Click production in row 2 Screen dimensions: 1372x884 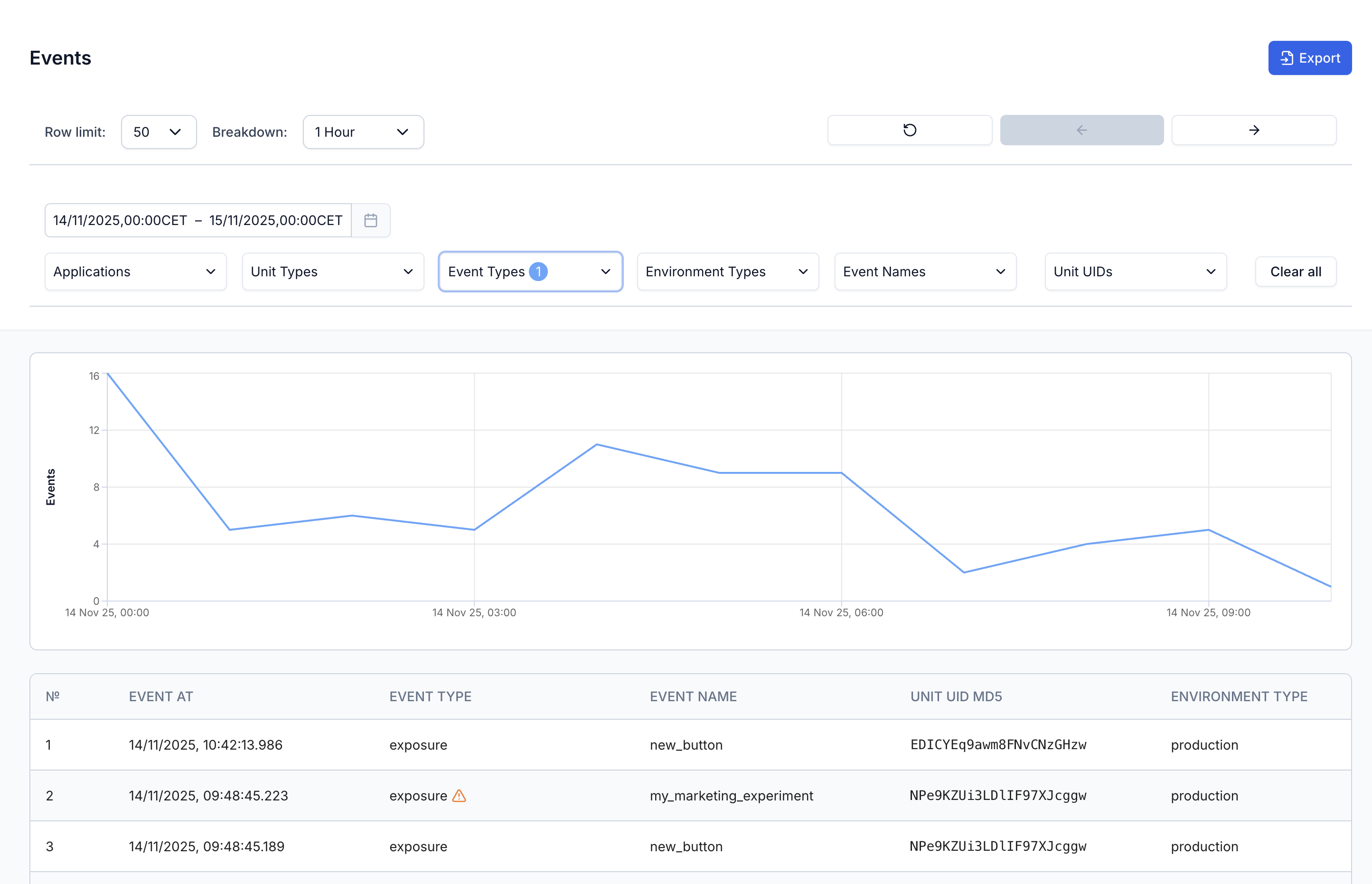pyautogui.click(x=1204, y=796)
